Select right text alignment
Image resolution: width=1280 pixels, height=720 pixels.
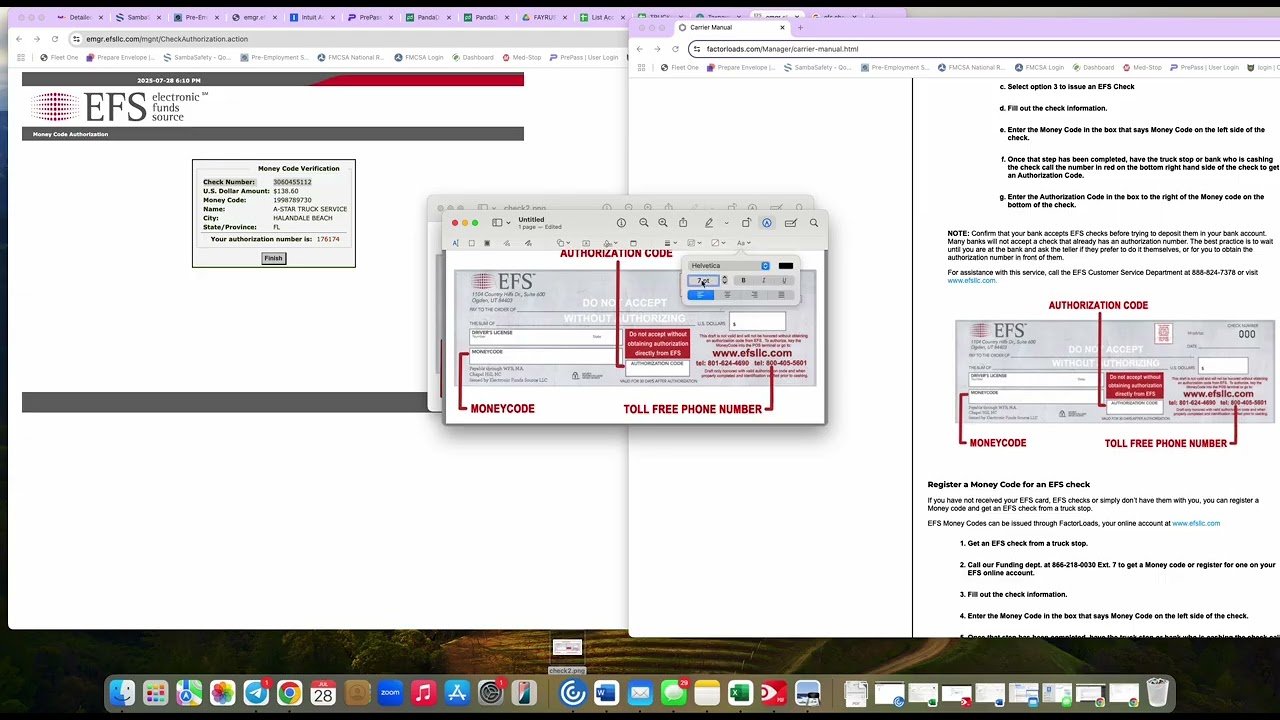coord(754,295)
